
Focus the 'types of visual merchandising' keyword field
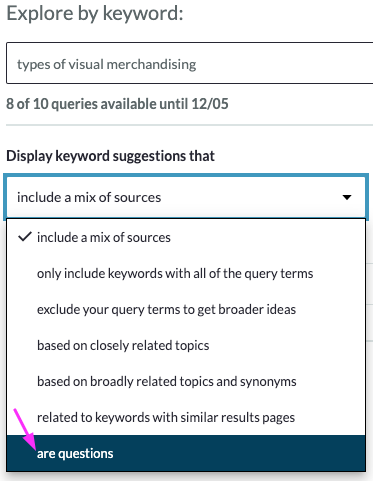coord(189,63)
